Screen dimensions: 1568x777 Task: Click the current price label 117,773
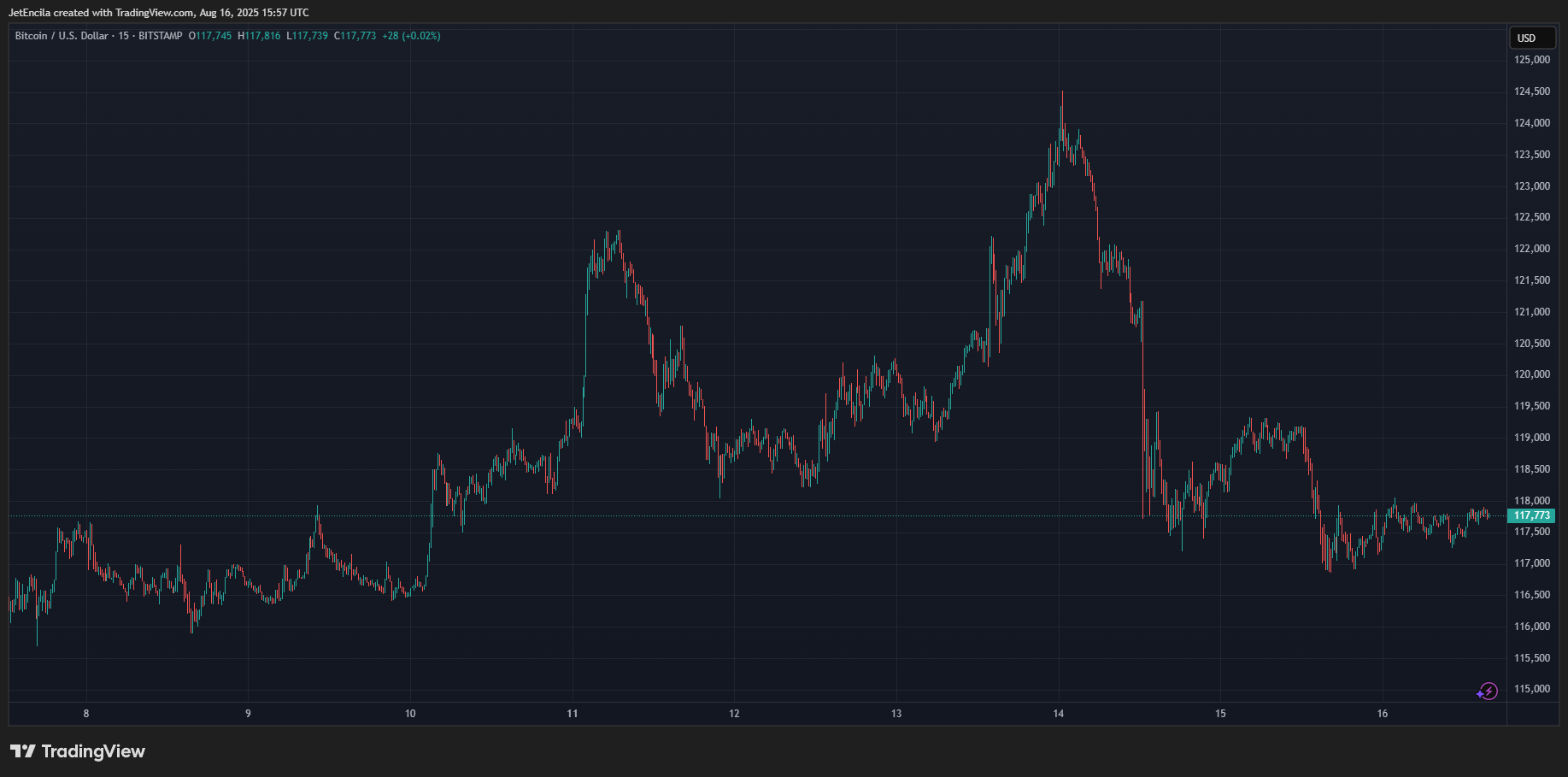tap(1531, 515)
